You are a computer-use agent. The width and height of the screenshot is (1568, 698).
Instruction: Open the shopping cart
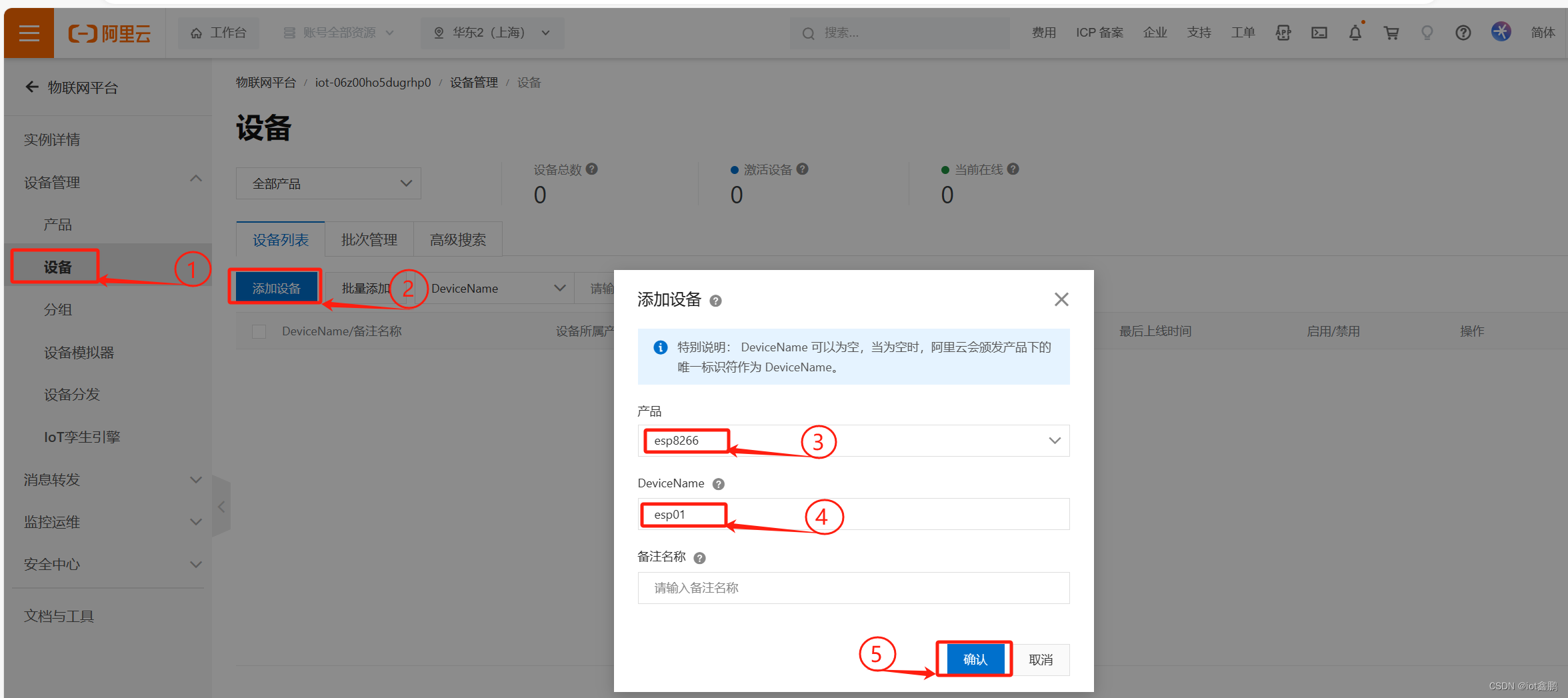point(1391,33)
